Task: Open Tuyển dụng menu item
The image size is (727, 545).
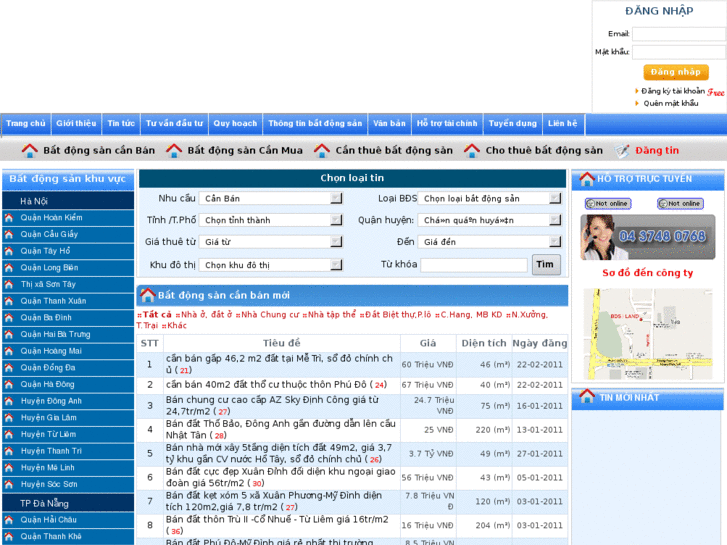Action: tap(512, 123)
